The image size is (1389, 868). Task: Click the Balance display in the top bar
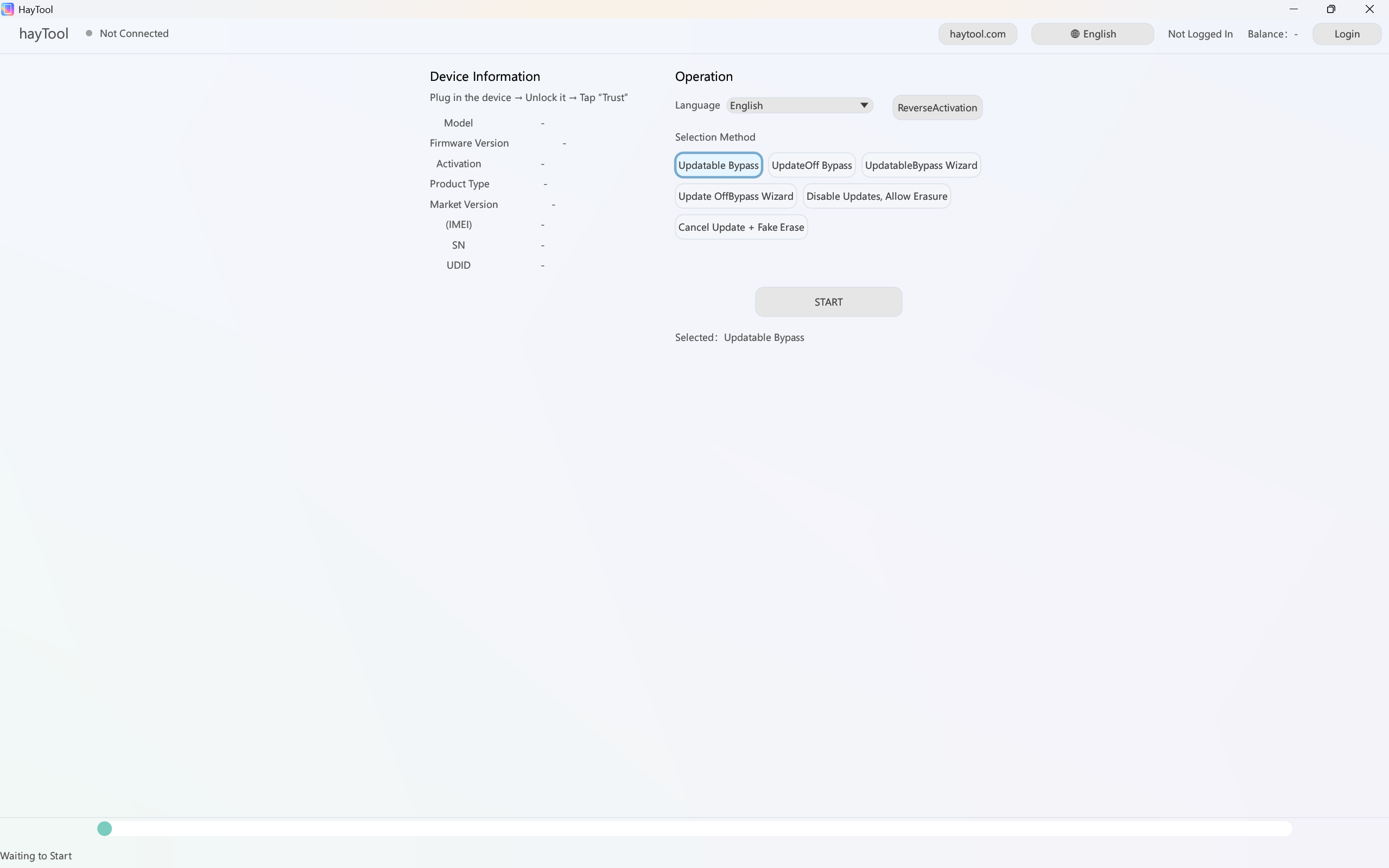click(1273, 34)
